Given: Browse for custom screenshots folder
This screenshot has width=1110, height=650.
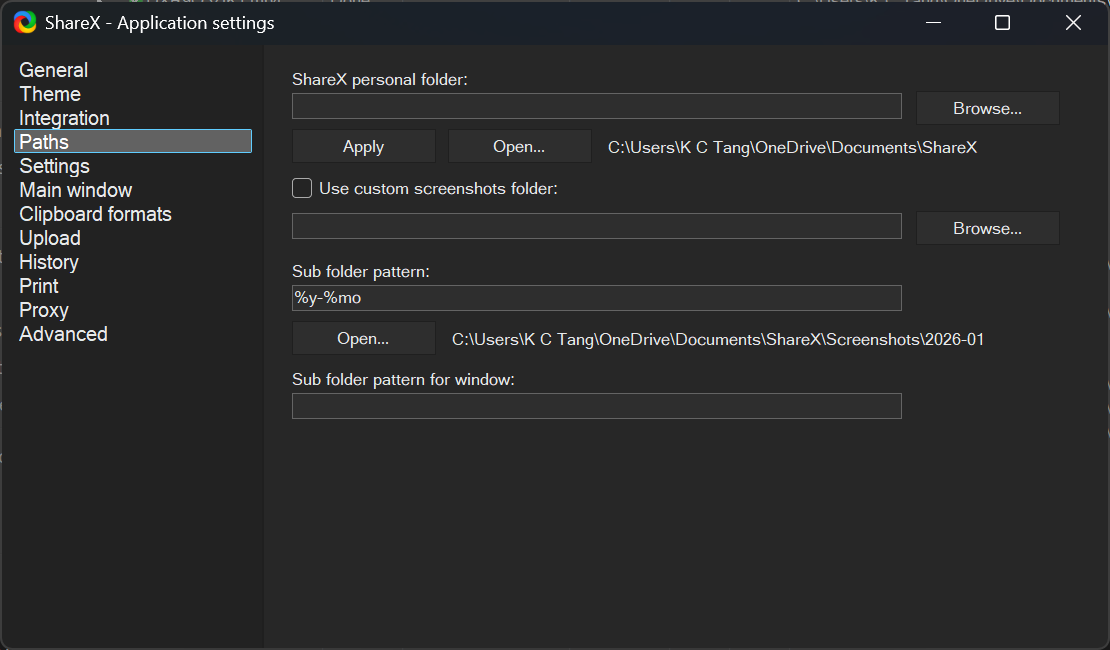Looking at the screenshot, I should pos(987,228).
